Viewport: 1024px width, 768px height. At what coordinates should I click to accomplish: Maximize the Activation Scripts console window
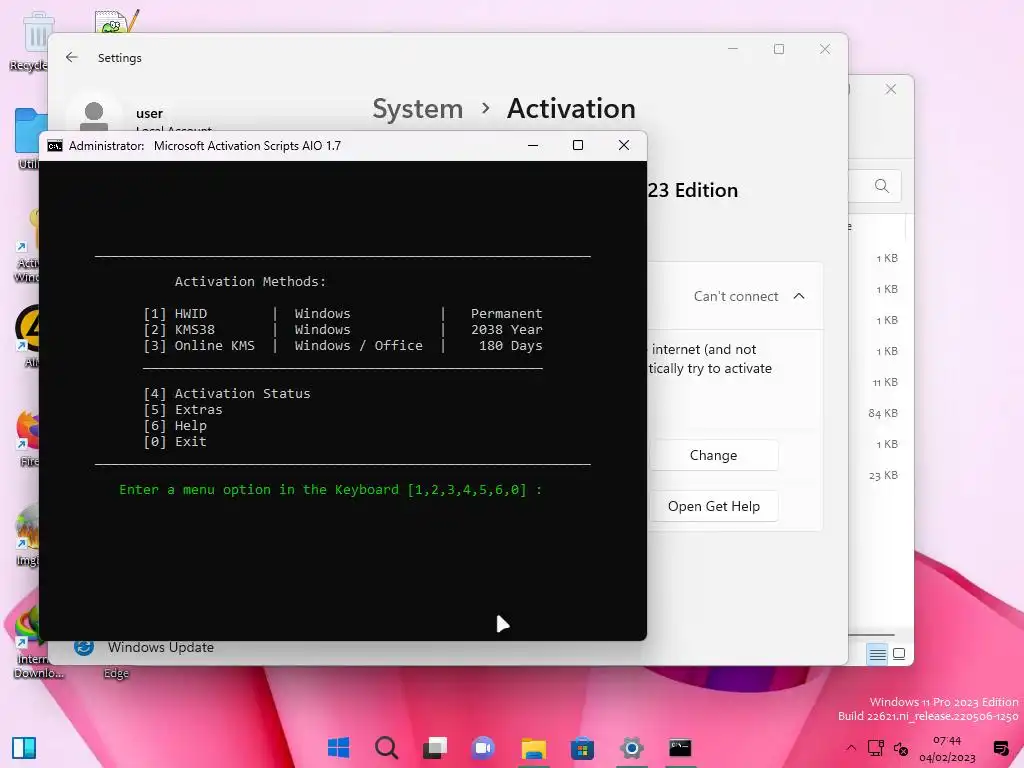click(x=578, y=145)
